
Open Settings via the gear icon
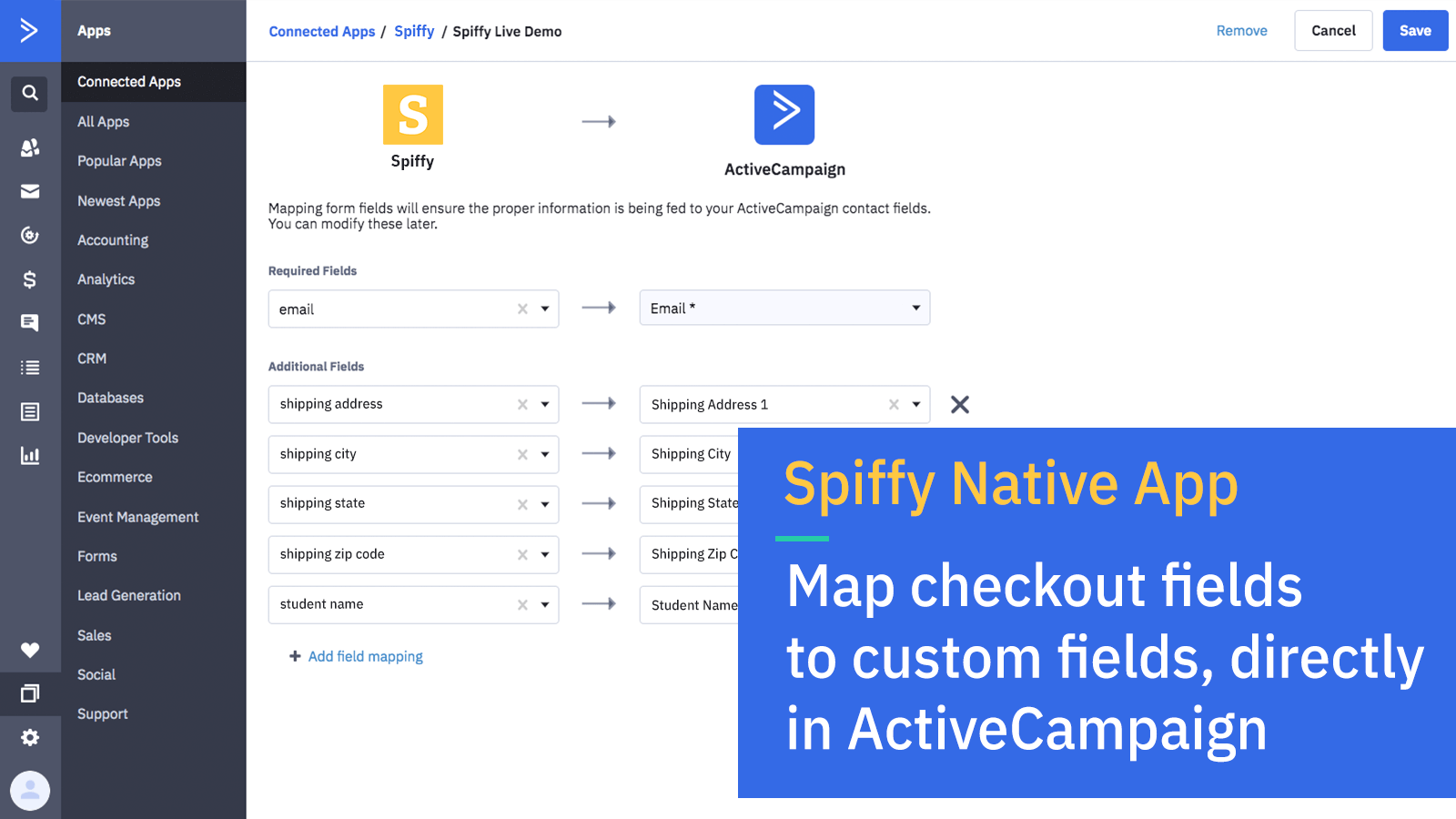30,737
